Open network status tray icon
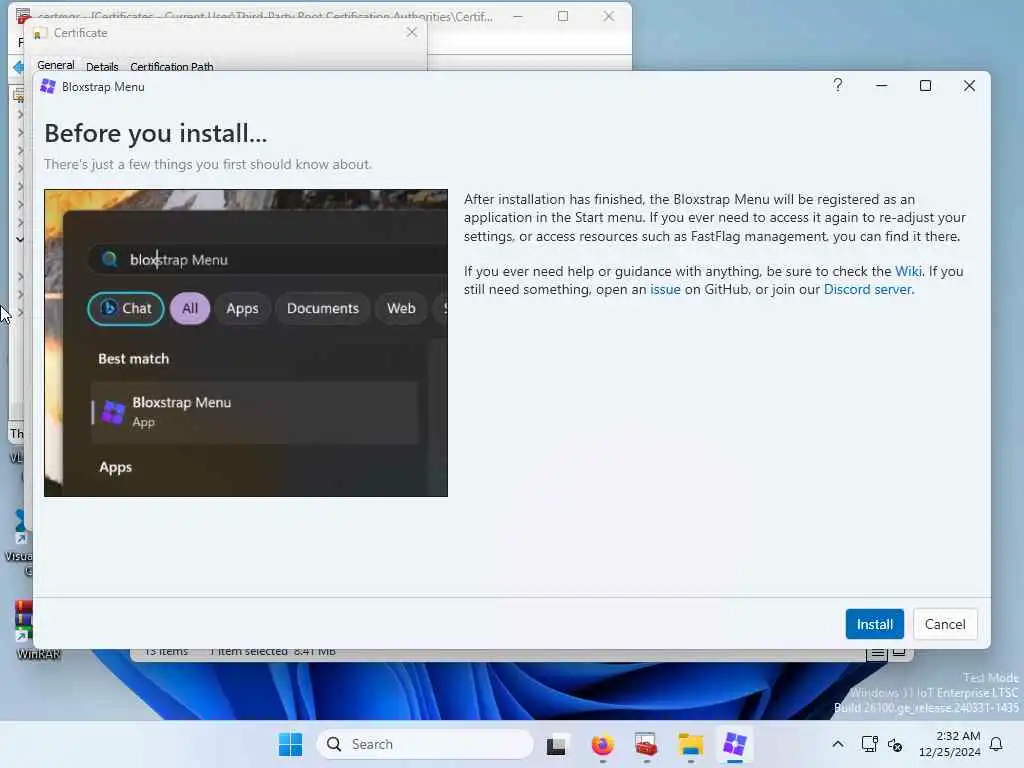 [869, 744]
